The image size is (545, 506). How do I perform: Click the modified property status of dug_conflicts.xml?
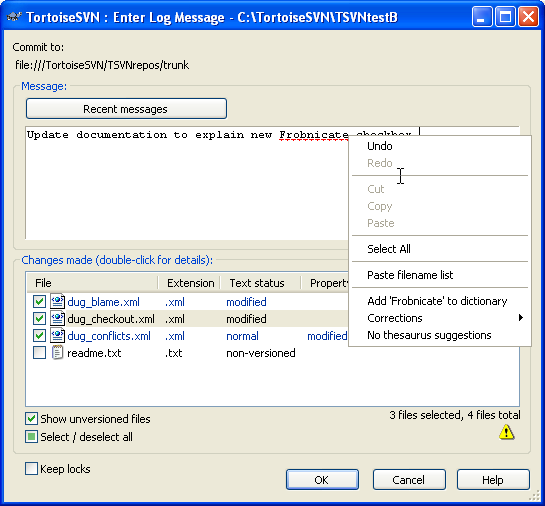pyautogui.click(x=327, y=336)
